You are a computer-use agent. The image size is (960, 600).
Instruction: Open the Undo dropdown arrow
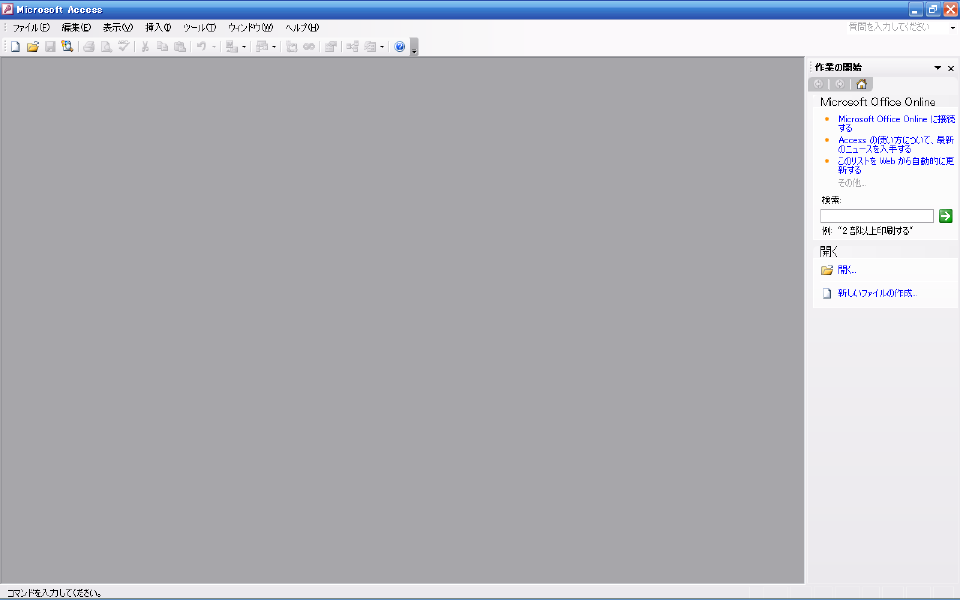click(214, 47)
